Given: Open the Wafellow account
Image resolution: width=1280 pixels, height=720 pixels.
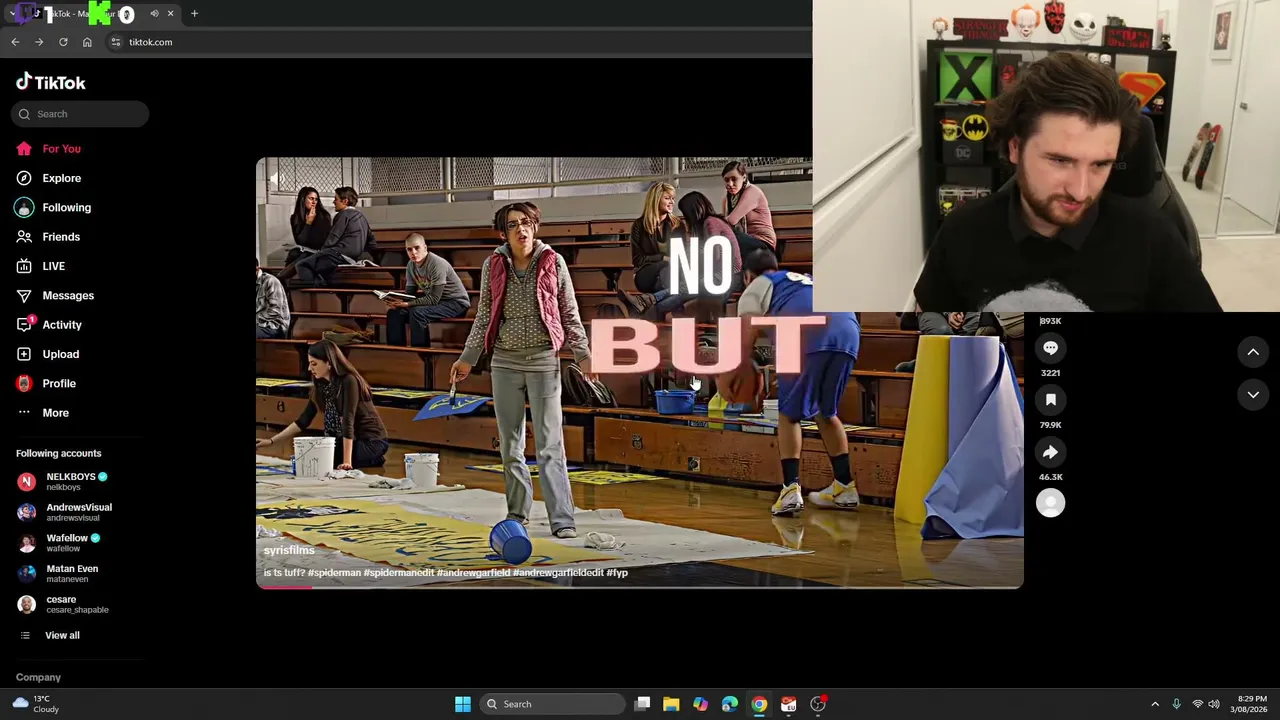Looking at the screenshot, I should (59, 543).
